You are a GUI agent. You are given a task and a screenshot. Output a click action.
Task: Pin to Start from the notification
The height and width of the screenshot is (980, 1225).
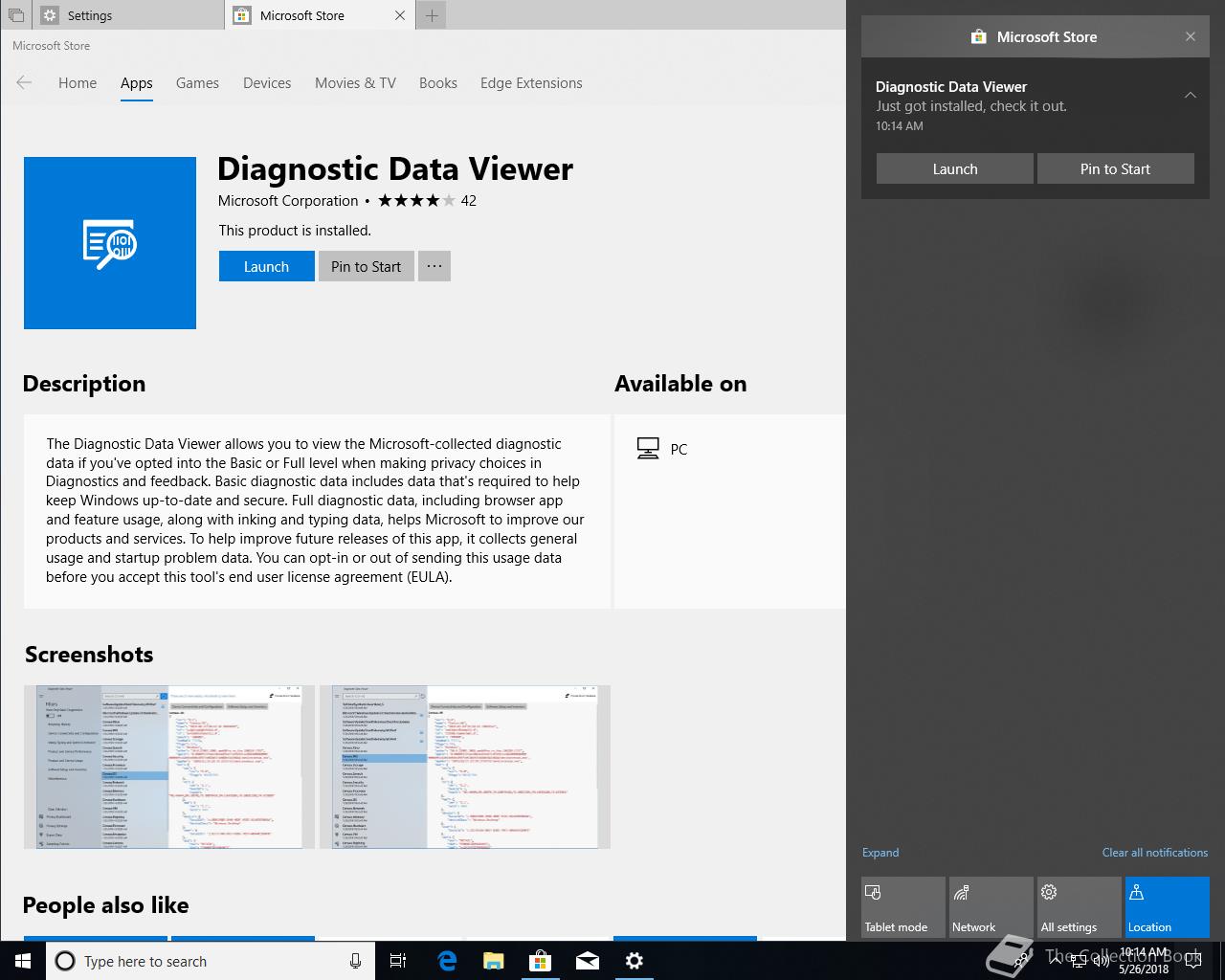coord(1115,168)
